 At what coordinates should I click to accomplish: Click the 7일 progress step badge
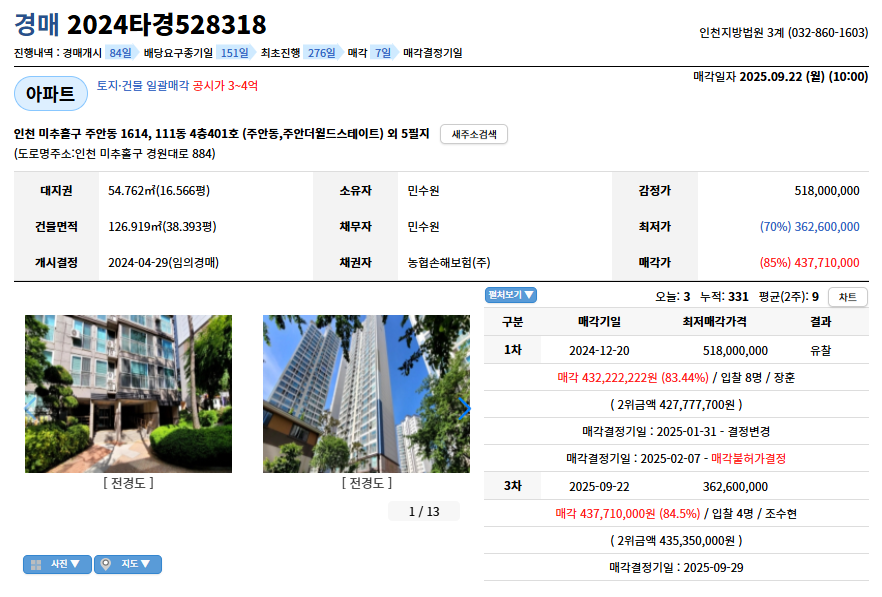click(x=383, y=53)
